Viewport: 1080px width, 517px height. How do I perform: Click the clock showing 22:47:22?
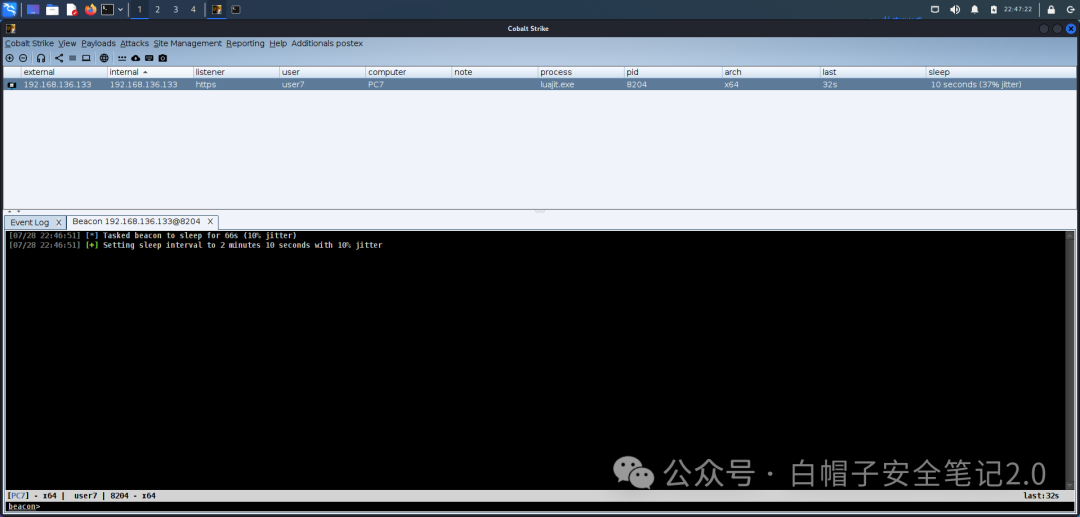[x=1018, y=10]
